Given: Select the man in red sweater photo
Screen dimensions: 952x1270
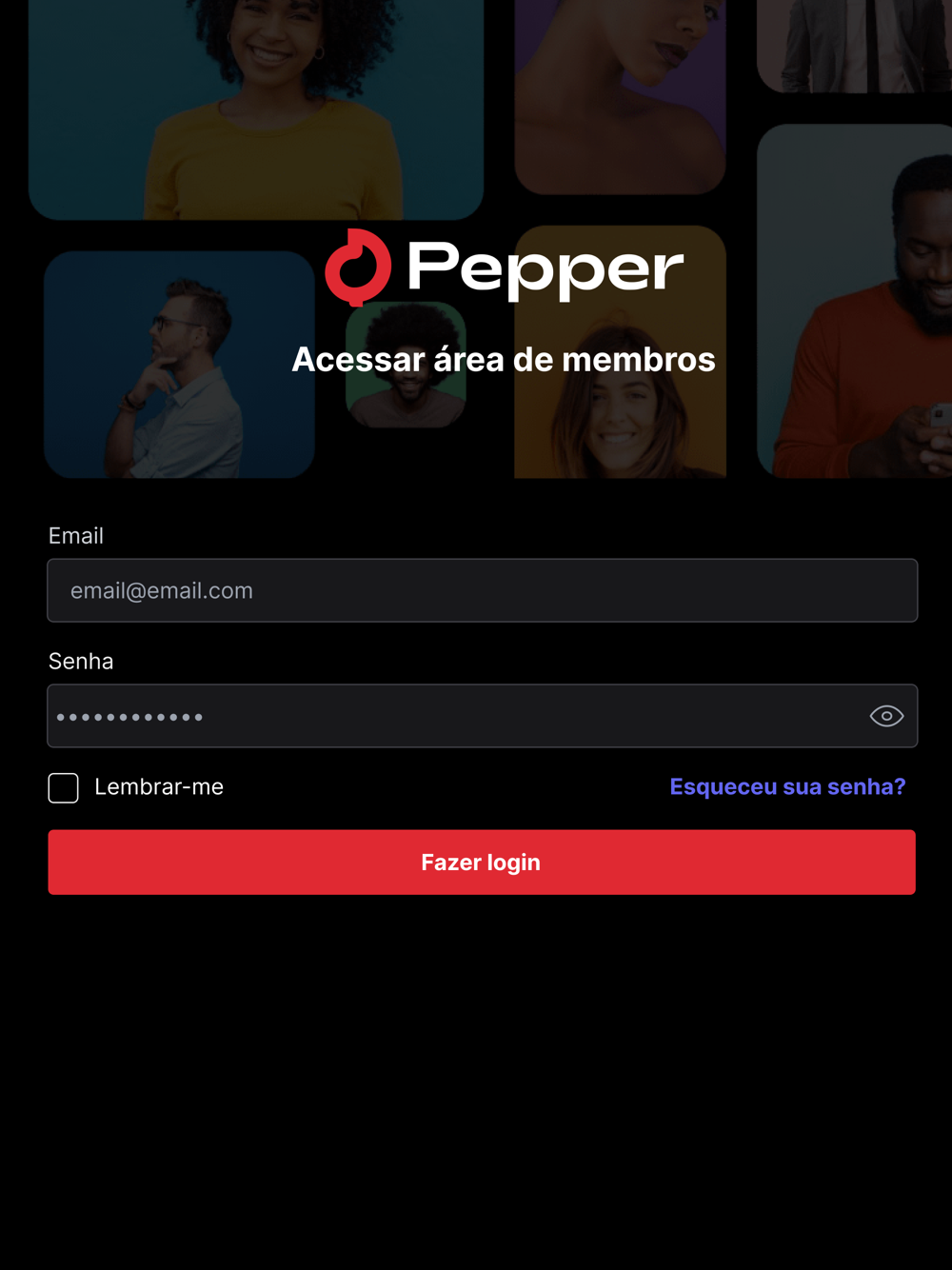Looking at the screenshot, I should click(855, 301).
